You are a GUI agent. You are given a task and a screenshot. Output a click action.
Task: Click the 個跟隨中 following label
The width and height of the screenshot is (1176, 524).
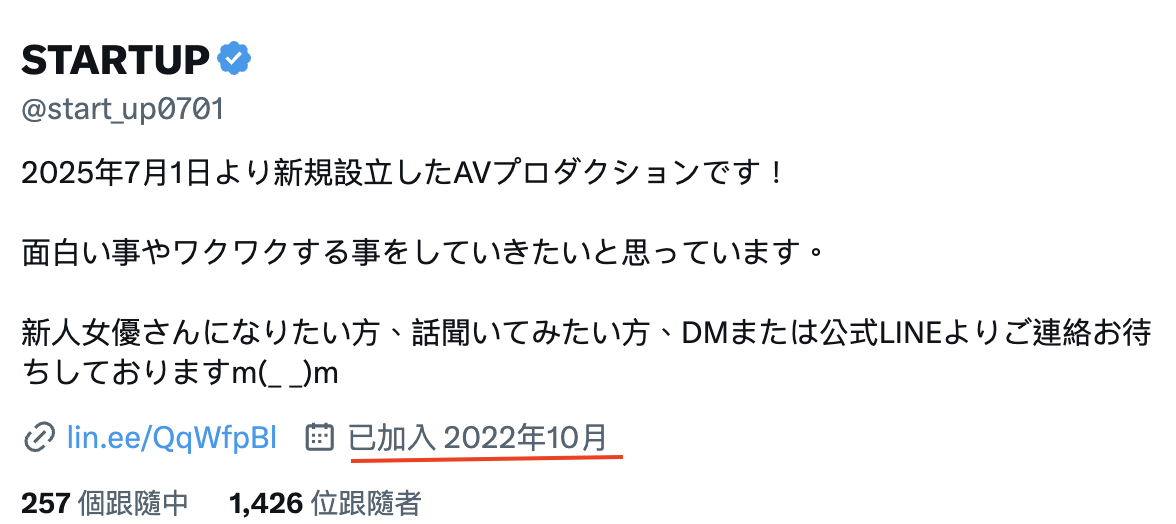click(133, 504)
